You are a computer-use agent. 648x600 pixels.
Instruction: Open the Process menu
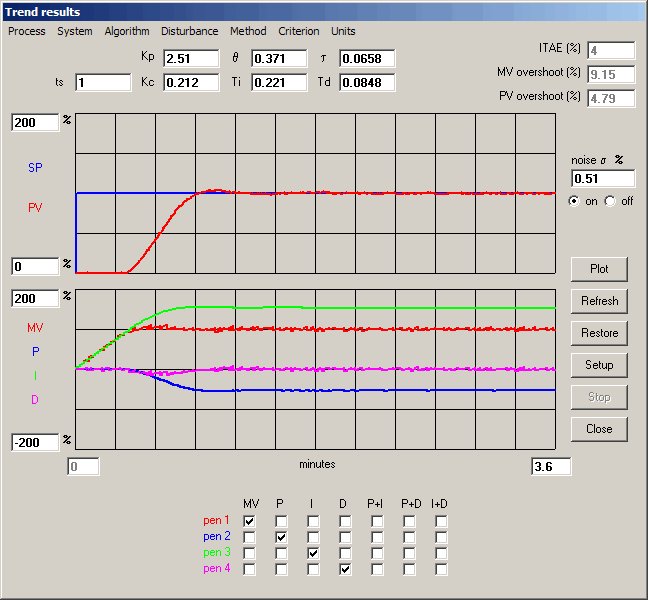pos(27,31)
